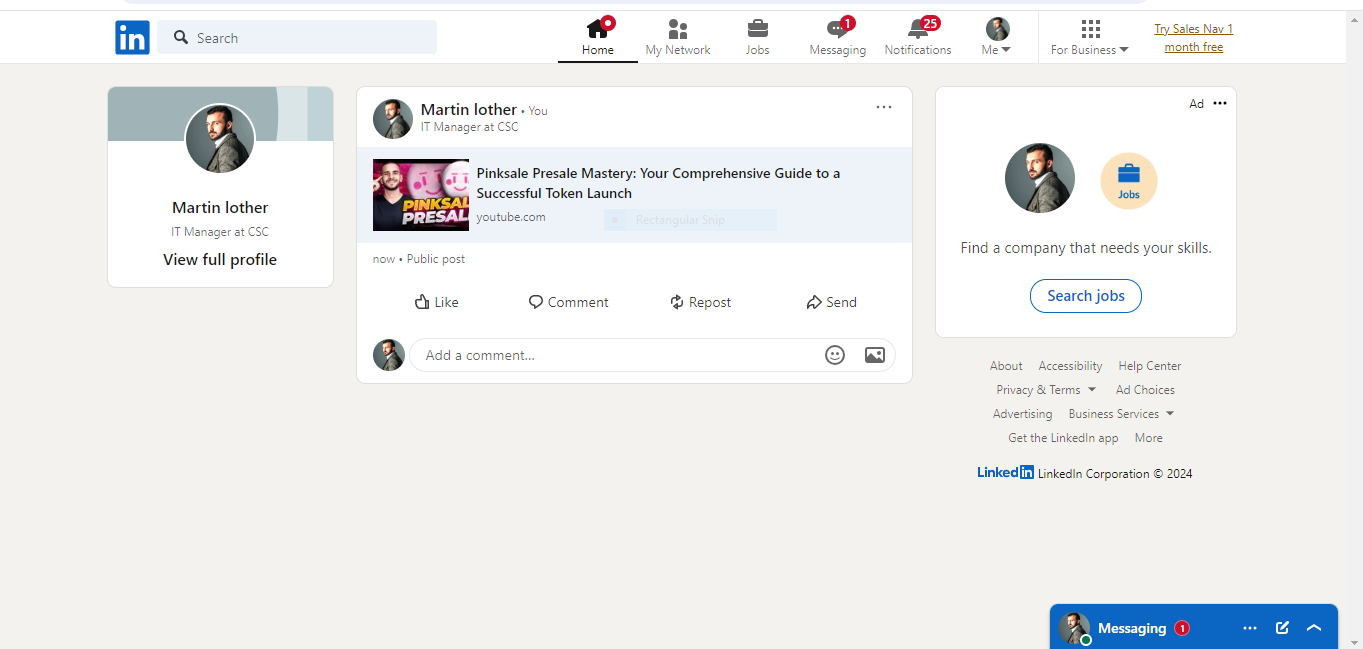The image size is (1363, 649).
Task: Expand Privacy & Terms dropdown
Action: [1046, 390]
